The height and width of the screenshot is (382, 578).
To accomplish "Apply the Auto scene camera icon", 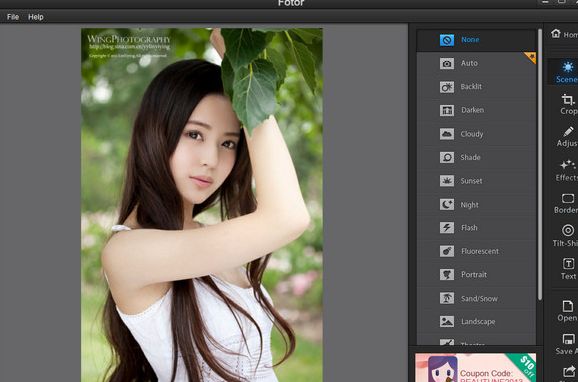I will pyautogui.click(x=447, y=63).
